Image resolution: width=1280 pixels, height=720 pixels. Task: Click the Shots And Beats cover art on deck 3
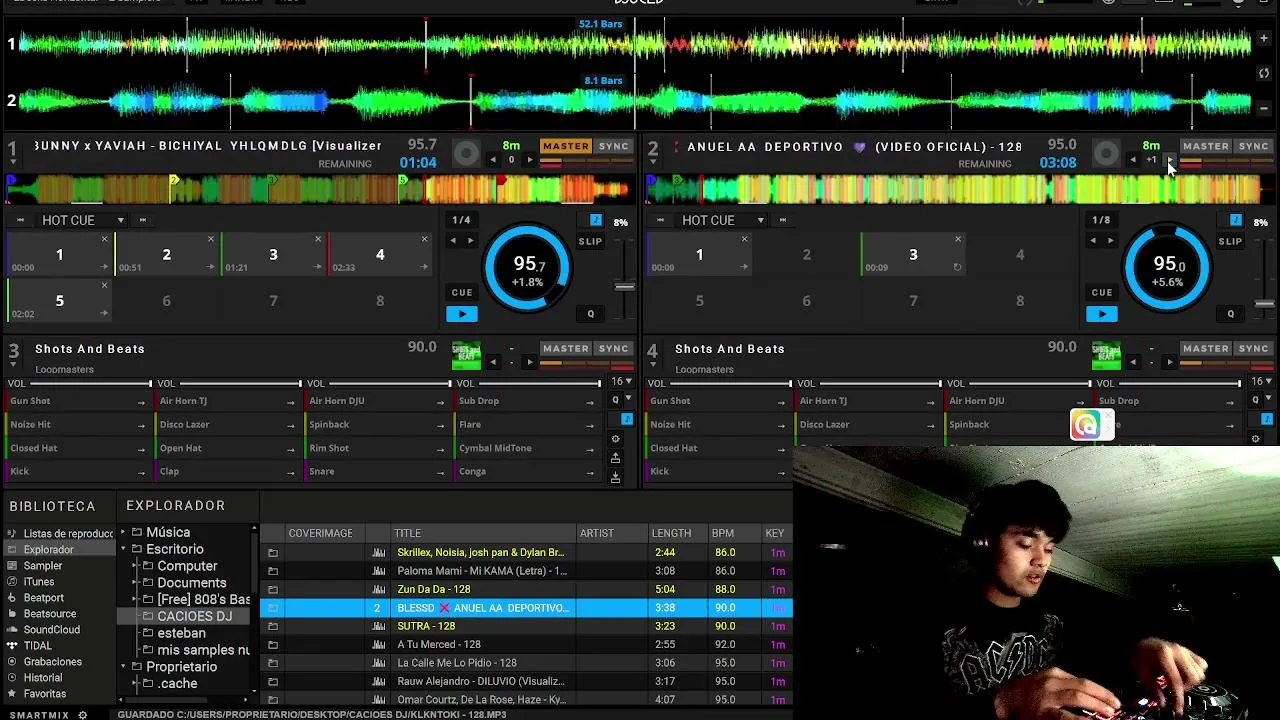(466, 355)
